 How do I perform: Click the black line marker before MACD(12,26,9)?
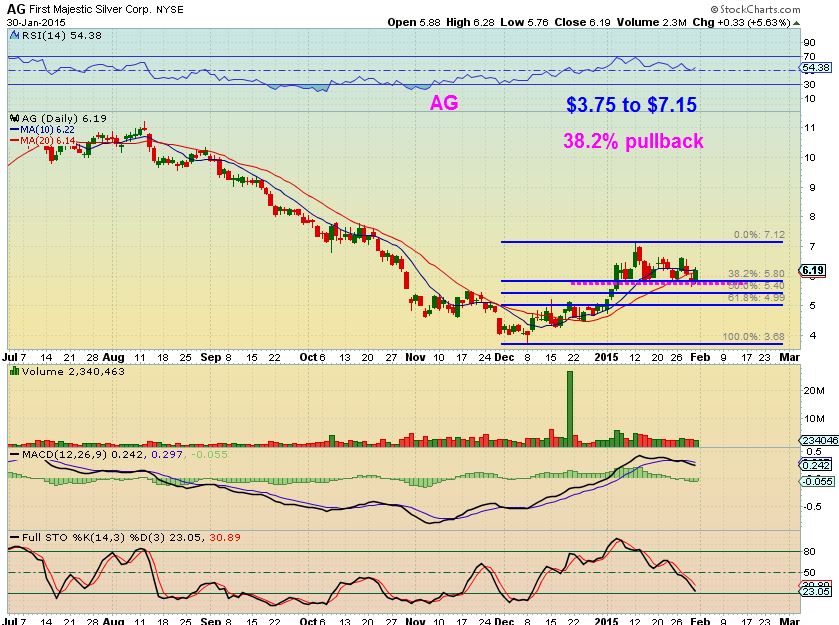15,454
